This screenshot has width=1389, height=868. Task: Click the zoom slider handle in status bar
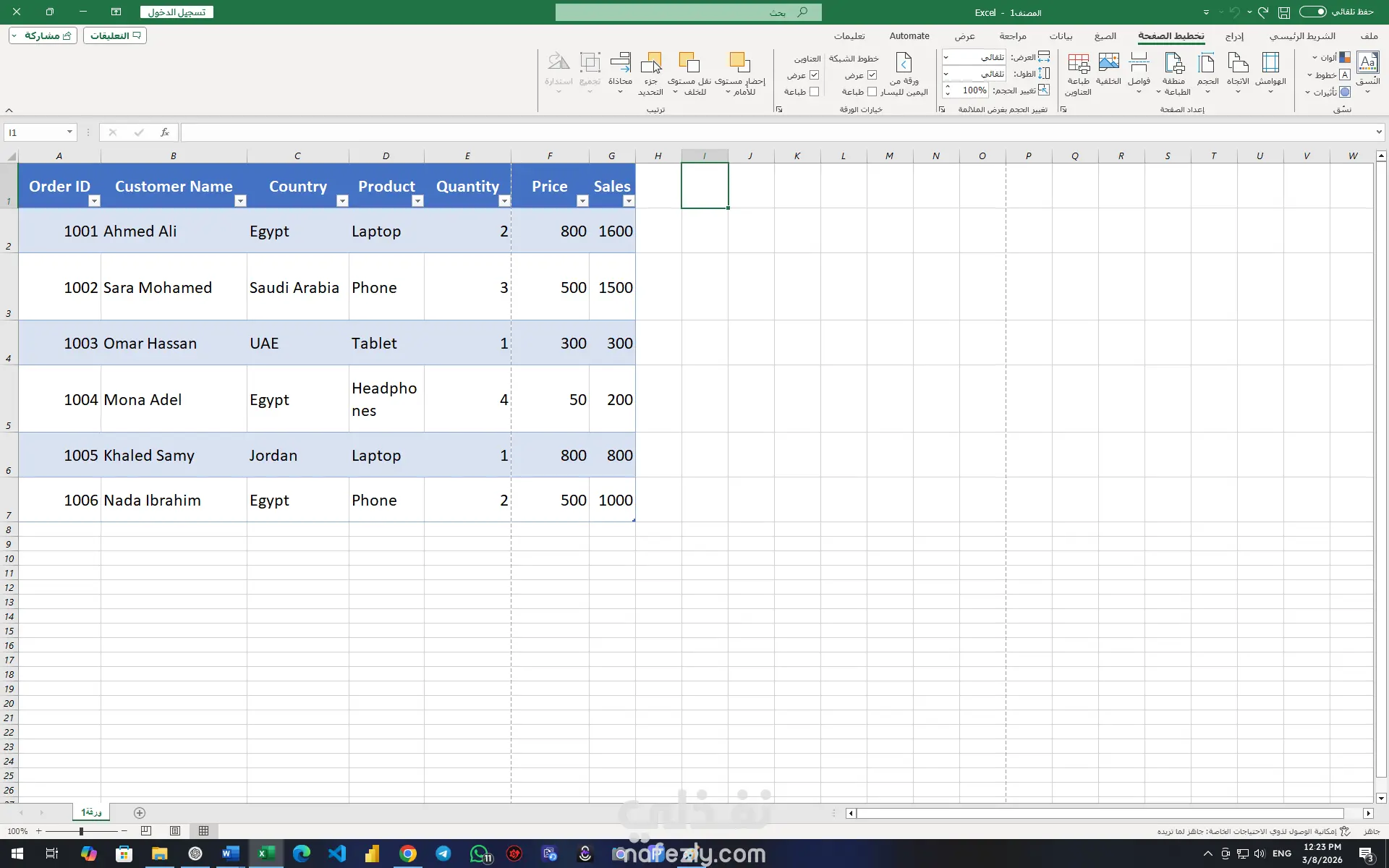81,831
